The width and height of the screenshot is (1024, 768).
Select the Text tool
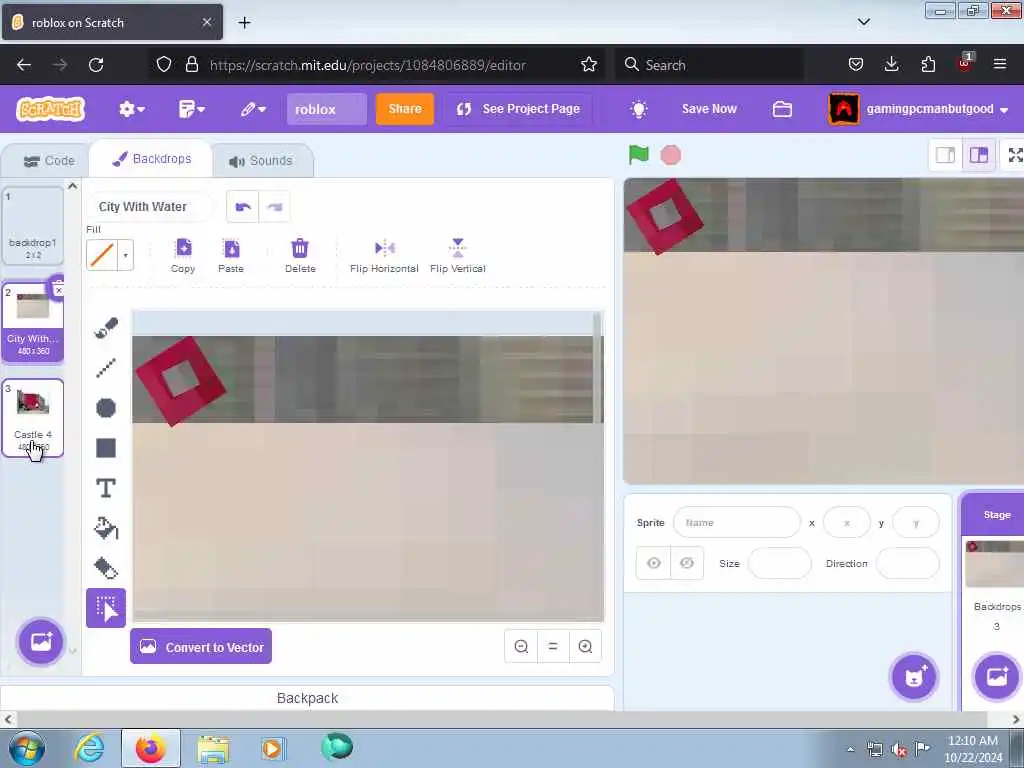click(x=106, y=488)
